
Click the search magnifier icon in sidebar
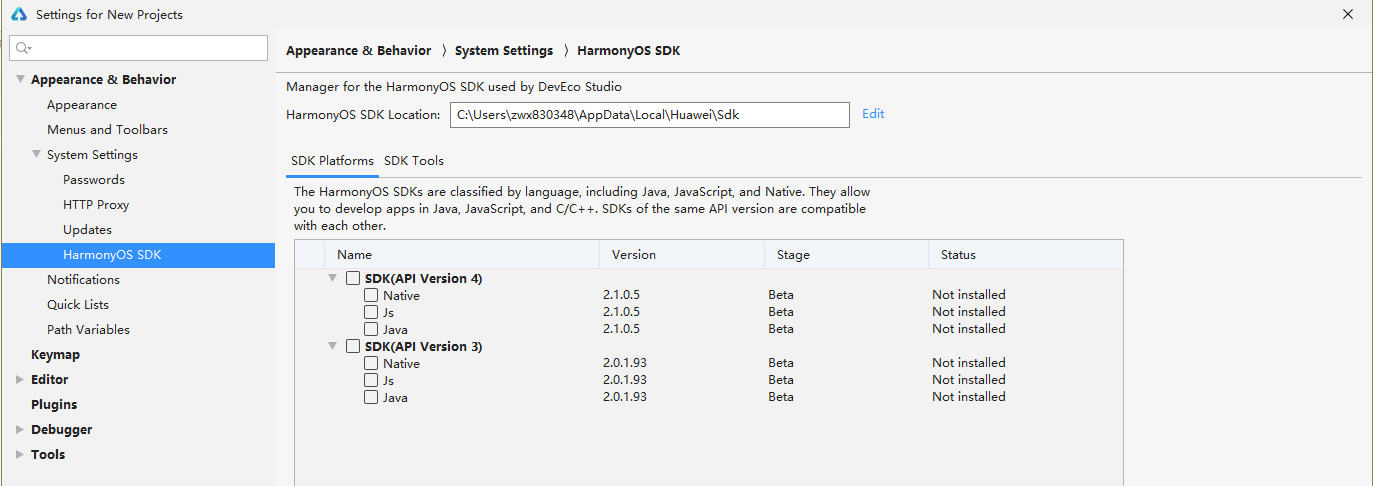pos(24,48)
